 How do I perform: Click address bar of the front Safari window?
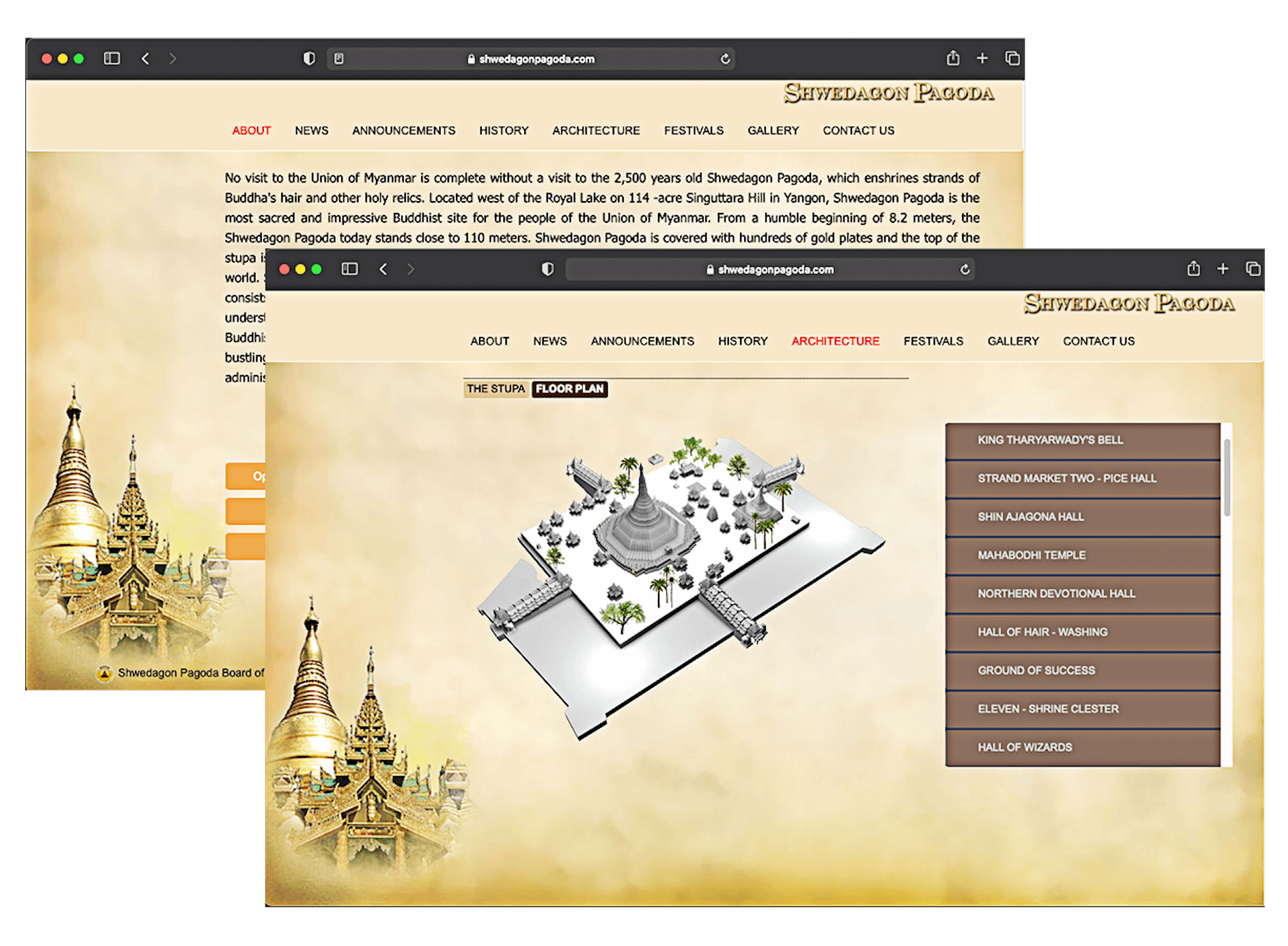pyautogui.click(x=770, y=269)
